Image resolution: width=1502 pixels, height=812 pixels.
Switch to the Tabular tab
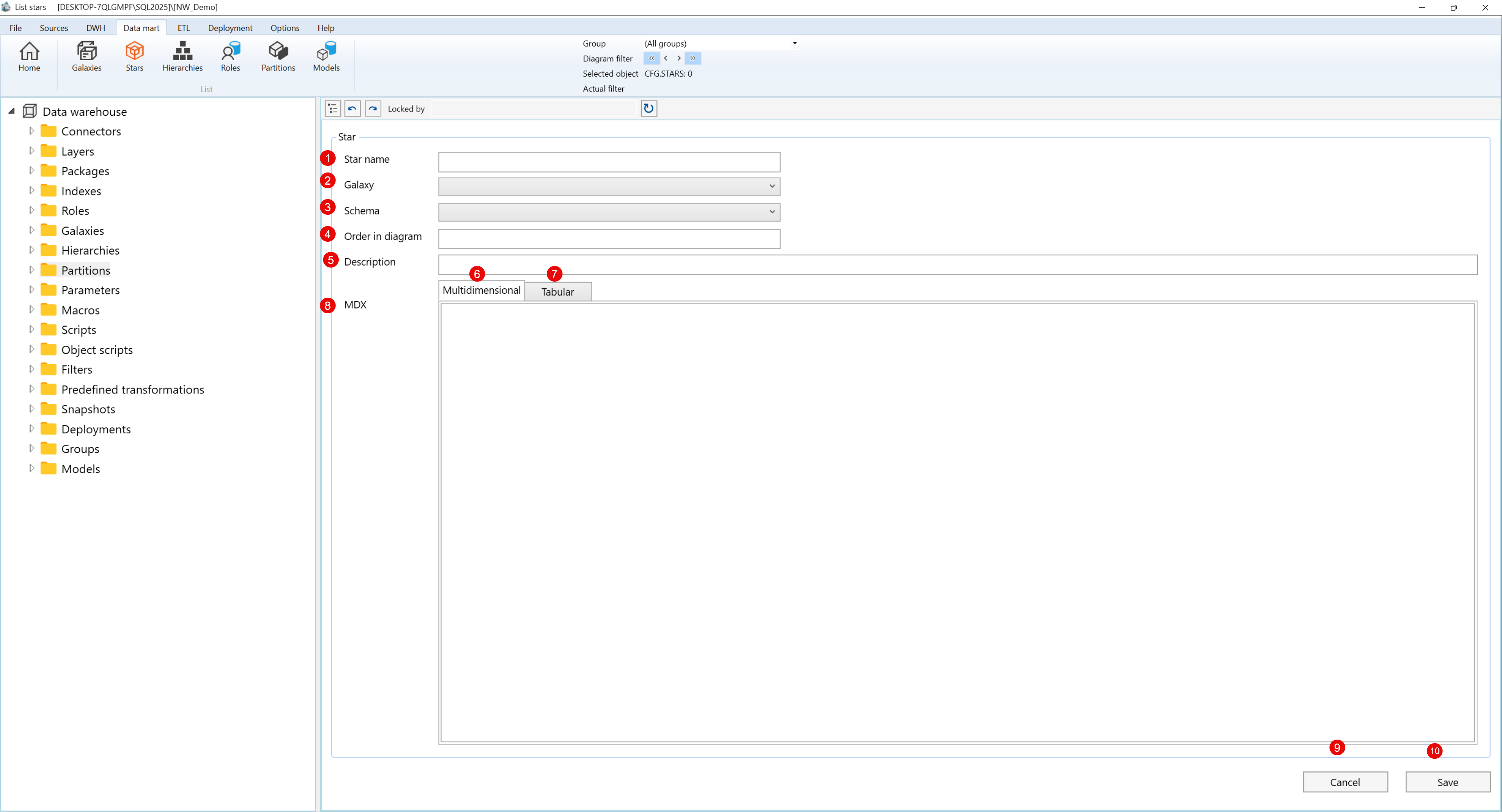(x=557, y=292)
